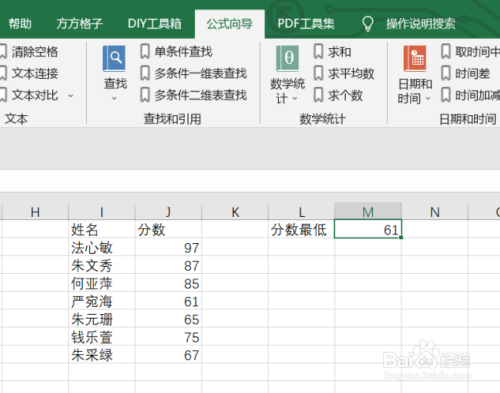Select column M header
Image resolution: width=500 pixels, height=393 pixels.
(x=368, y=211)
